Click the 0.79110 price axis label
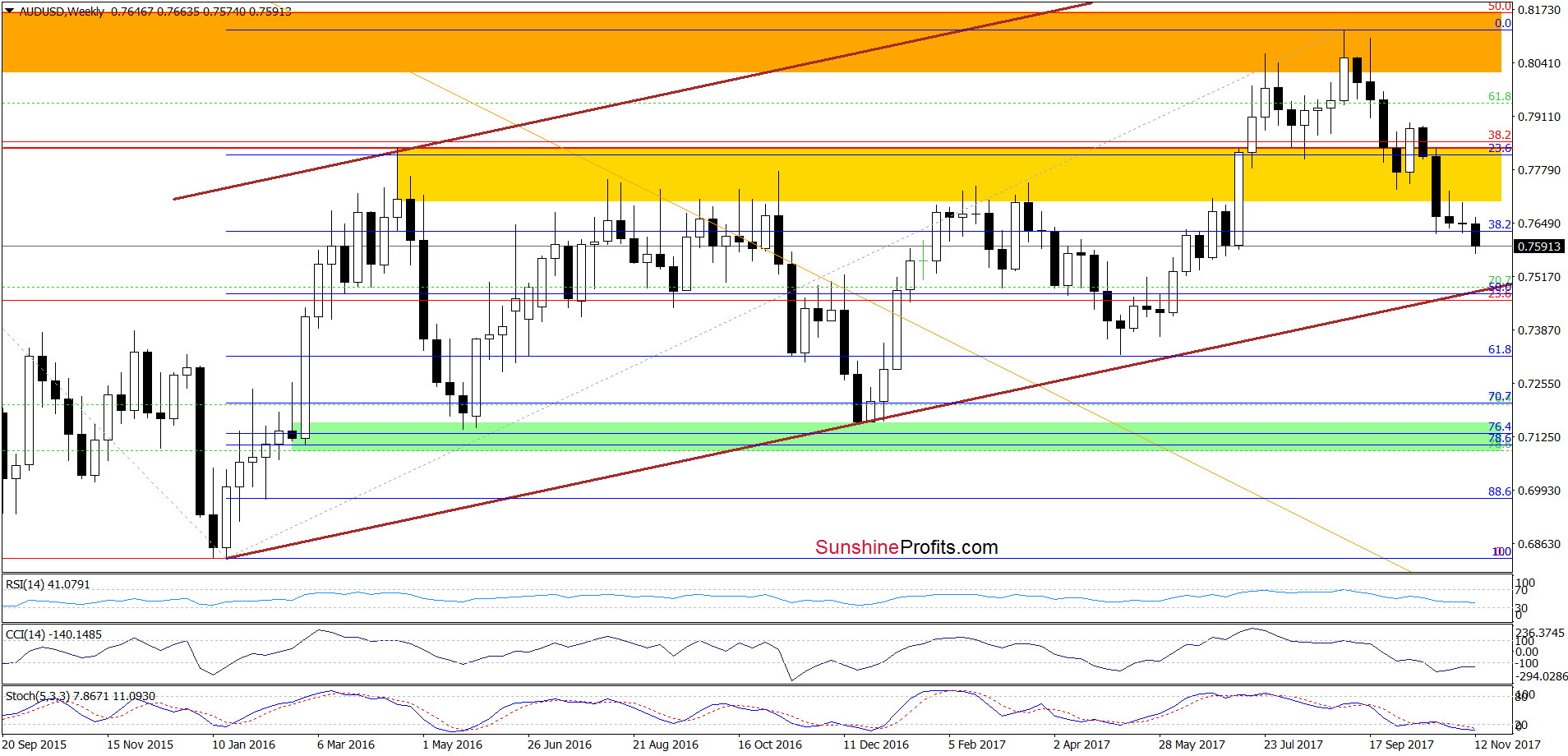This screenshot has width=1568, height=756. (1539, 117)
